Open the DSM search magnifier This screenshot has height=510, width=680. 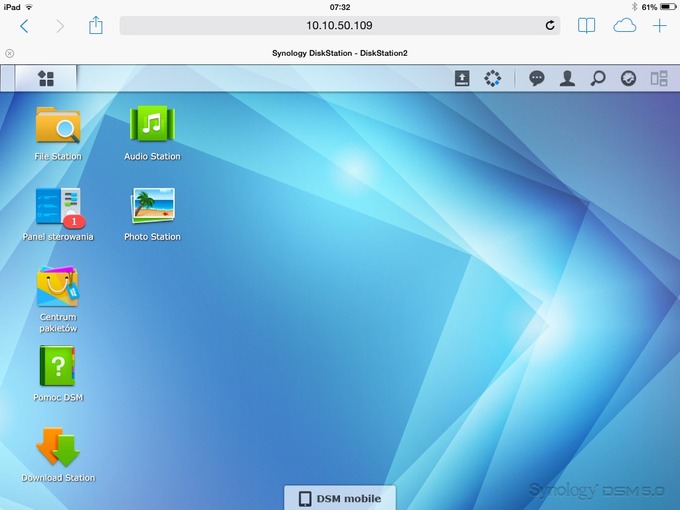coord(598,78)
